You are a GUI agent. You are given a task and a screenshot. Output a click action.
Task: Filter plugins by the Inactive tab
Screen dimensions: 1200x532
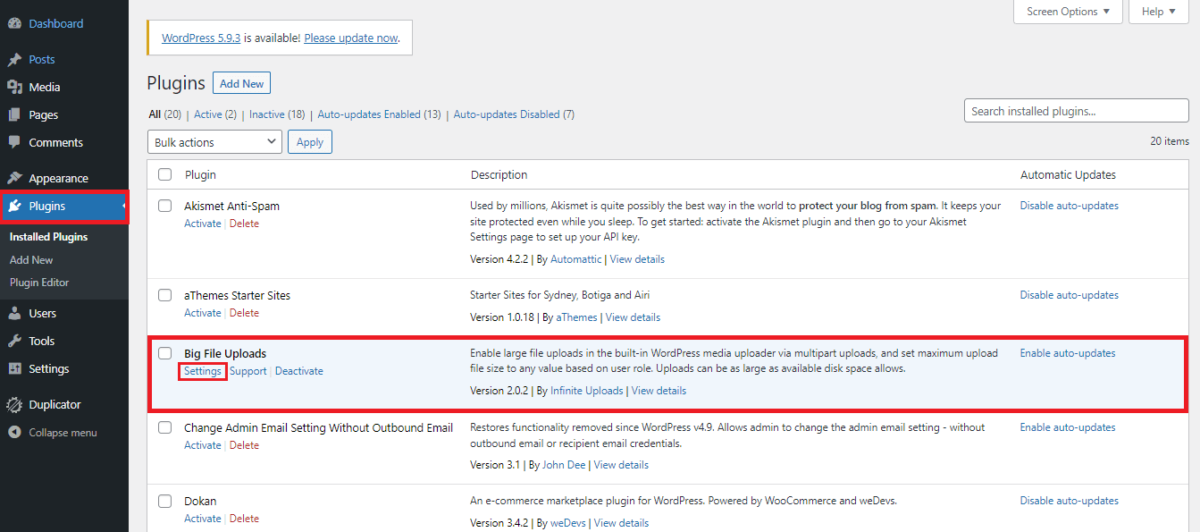pos(267,114)
